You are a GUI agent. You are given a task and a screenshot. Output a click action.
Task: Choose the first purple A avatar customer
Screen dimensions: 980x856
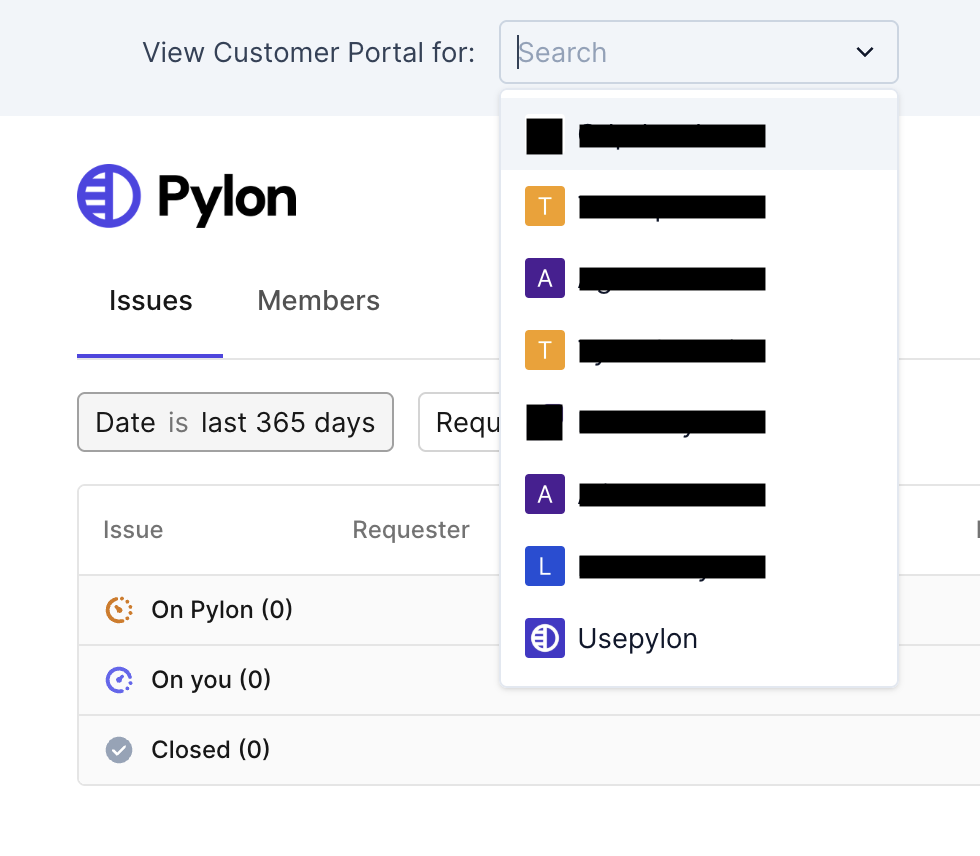645,278
